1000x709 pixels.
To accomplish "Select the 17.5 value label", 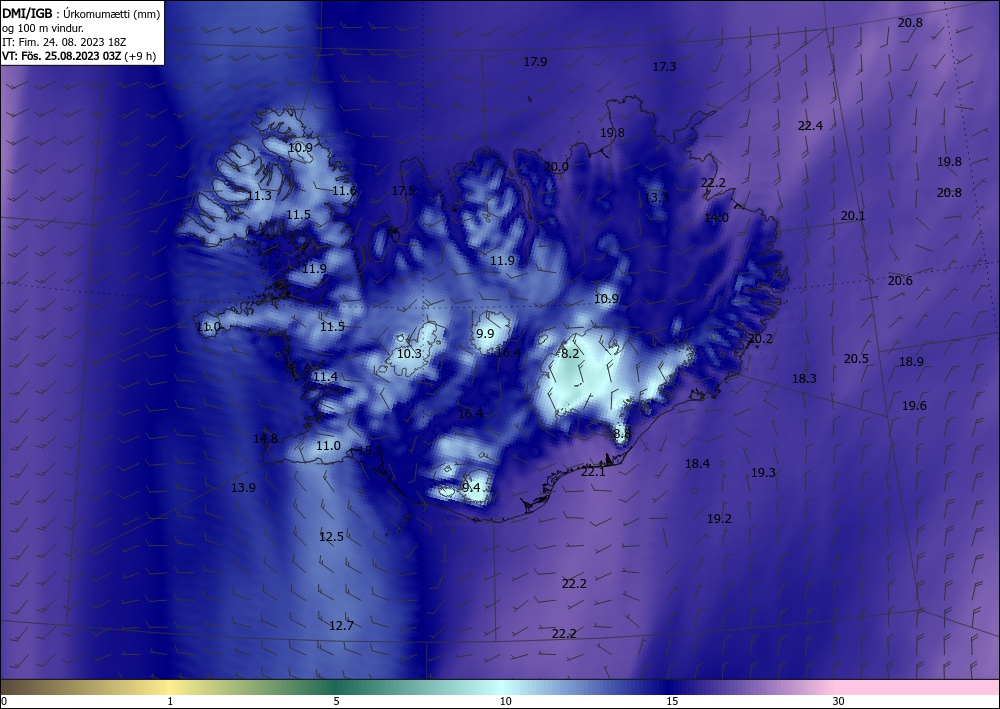I will pyautogui.click(x=403, y=191).
